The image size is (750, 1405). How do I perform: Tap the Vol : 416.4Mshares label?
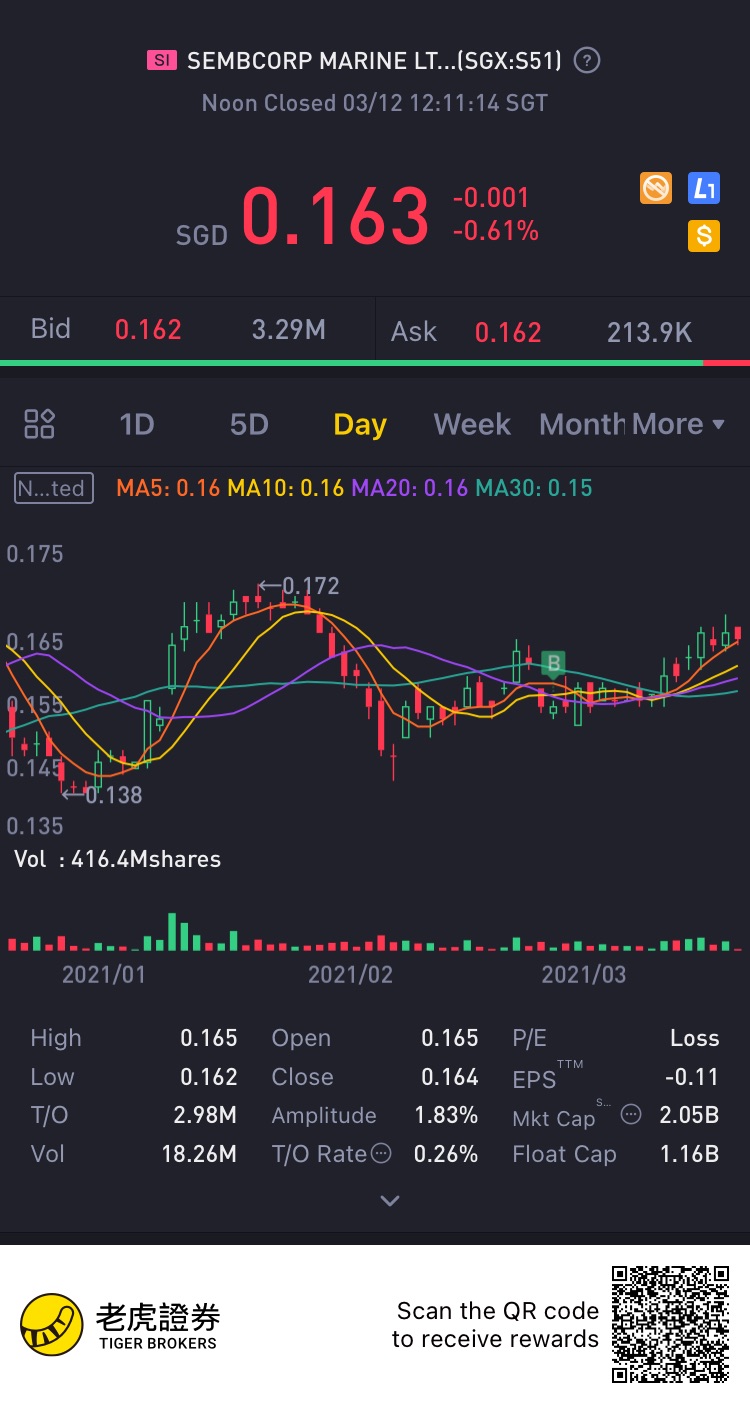tap(117, 859)
